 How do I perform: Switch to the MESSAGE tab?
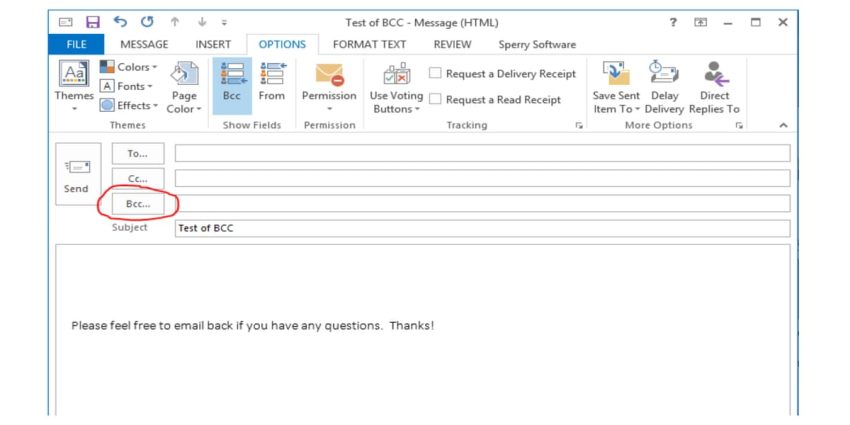coord(144,44)
